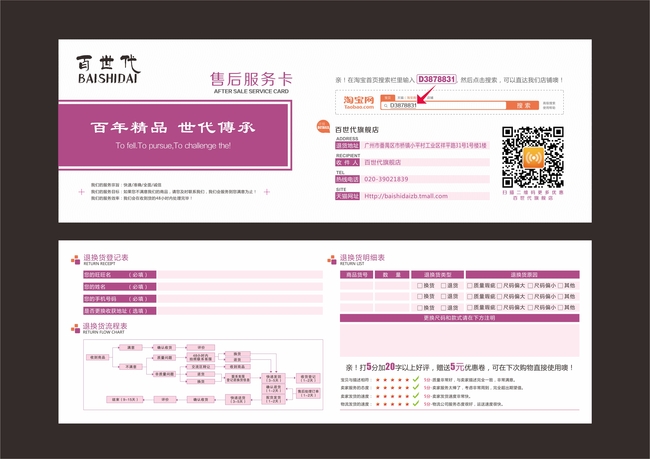650x459 pixels.
Task: Check 退货 in the third return list row
Action: [x=443, y=308]
